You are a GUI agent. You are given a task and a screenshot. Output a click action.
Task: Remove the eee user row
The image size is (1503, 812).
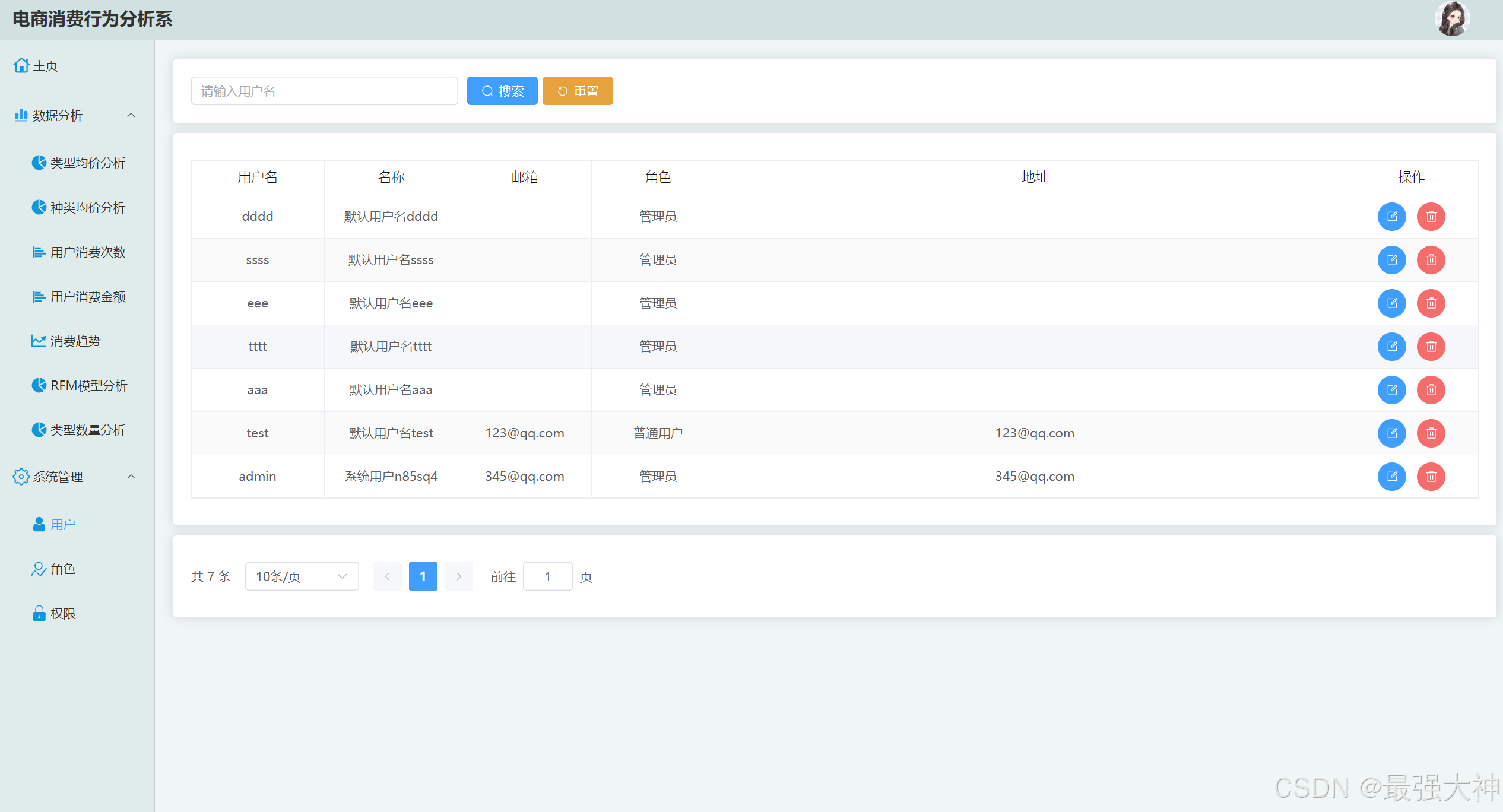(x=1431, y=303)
